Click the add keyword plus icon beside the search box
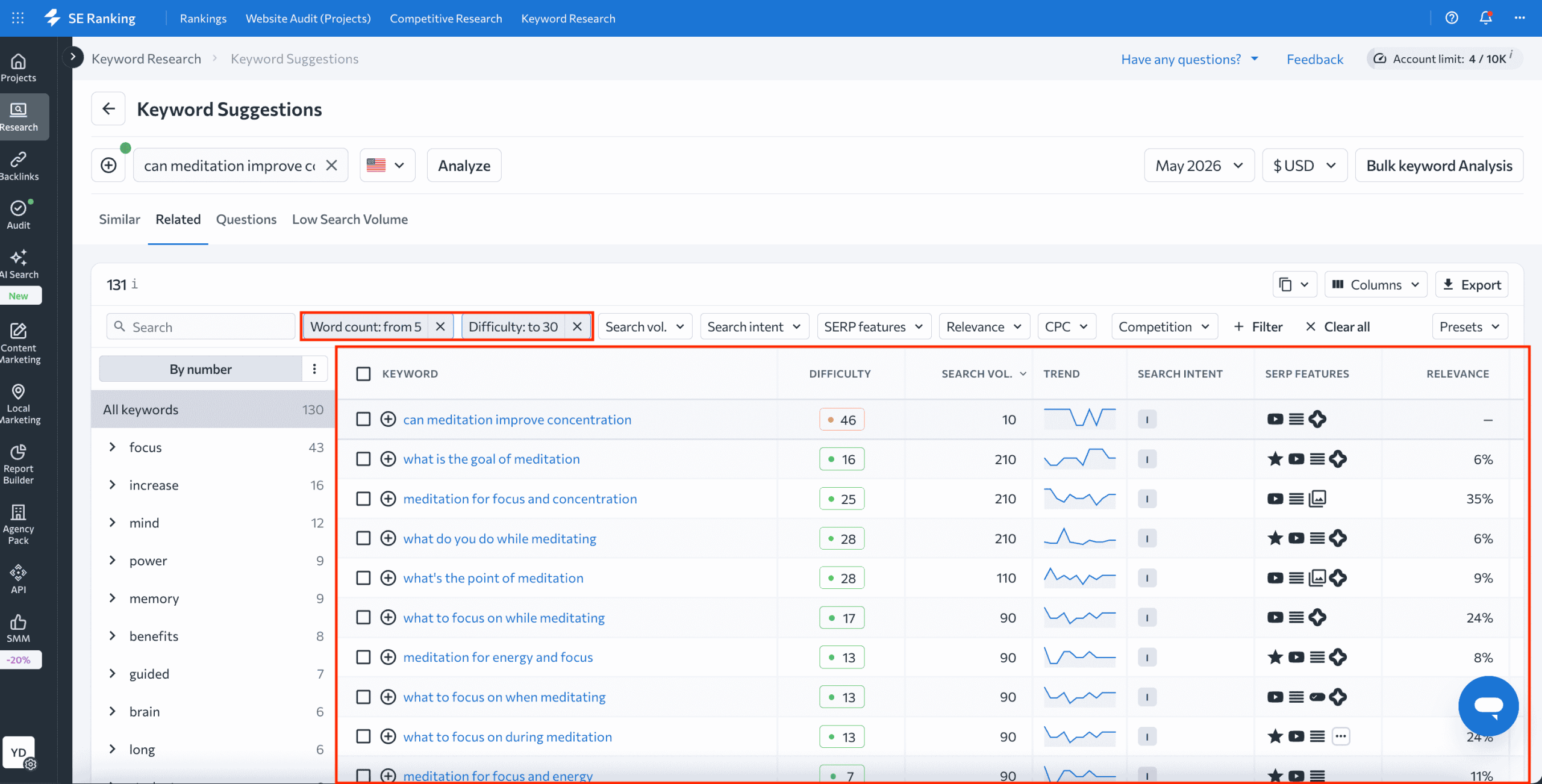The height and width of the screenshot is (784, 1542). (x=108, y=165)
